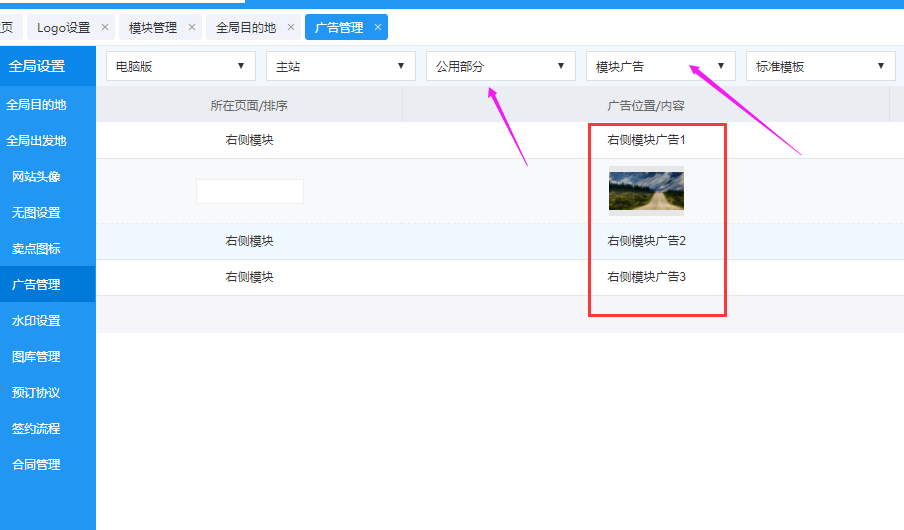Close the 广告管理 tab

point(378,28)
